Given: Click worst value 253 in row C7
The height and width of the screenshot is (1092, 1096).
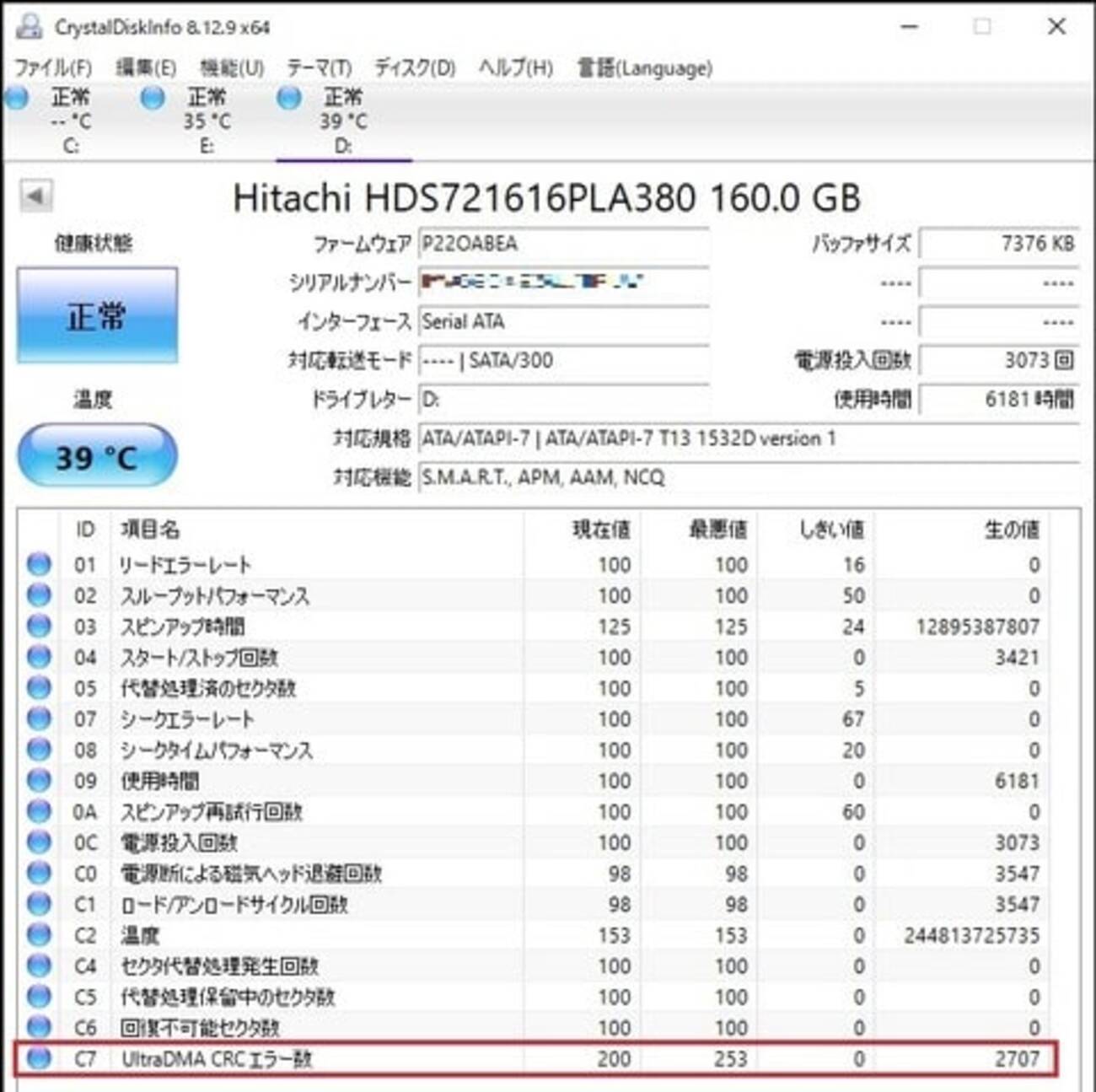Looking at the screenshot, I should click(730, 1058).
